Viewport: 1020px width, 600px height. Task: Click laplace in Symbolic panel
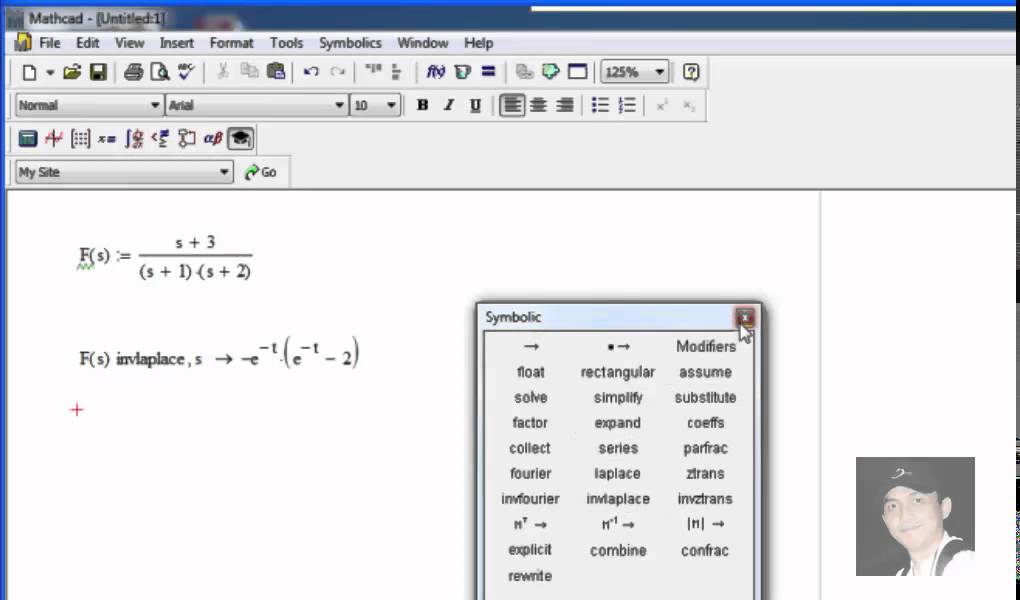point(617,474)
